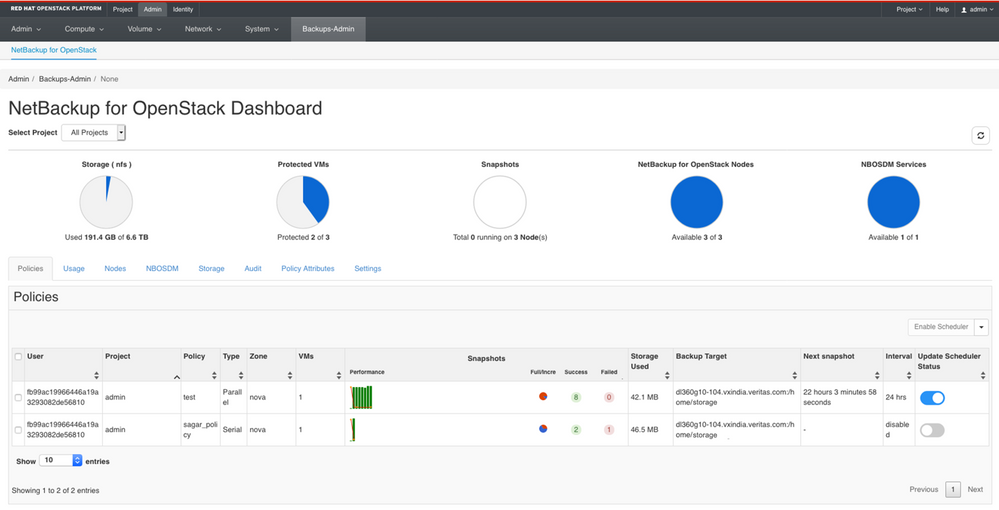Switch to Project tab in top bar

(122, 10)
